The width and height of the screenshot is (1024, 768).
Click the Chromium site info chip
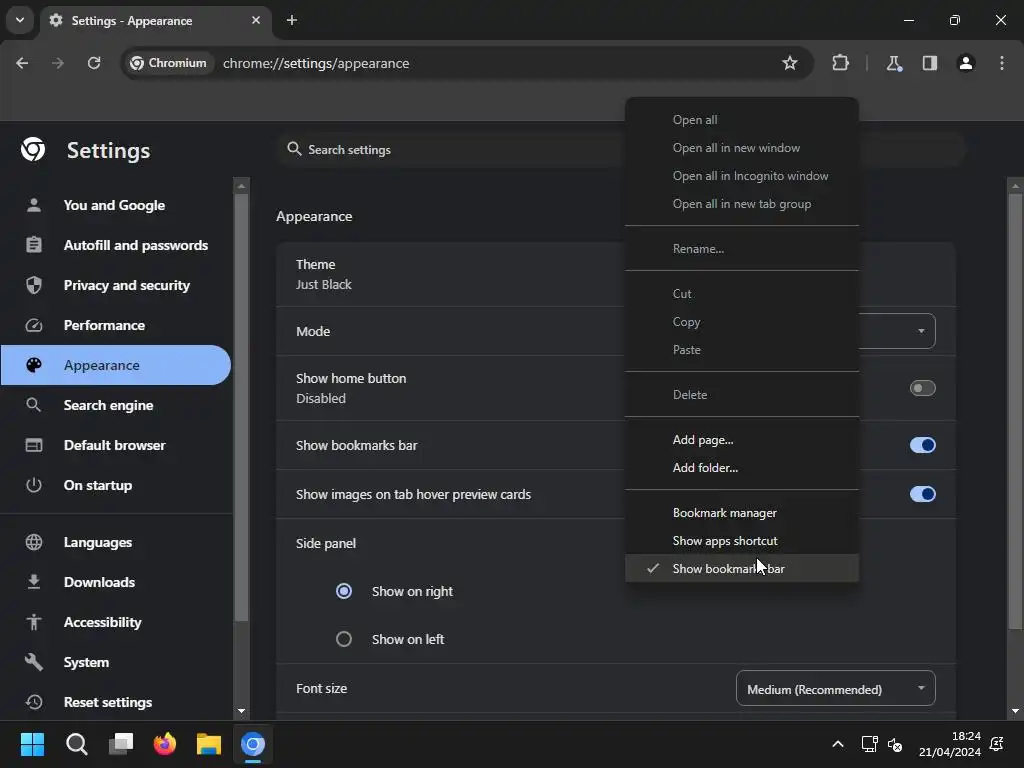(x=168, y=63)
